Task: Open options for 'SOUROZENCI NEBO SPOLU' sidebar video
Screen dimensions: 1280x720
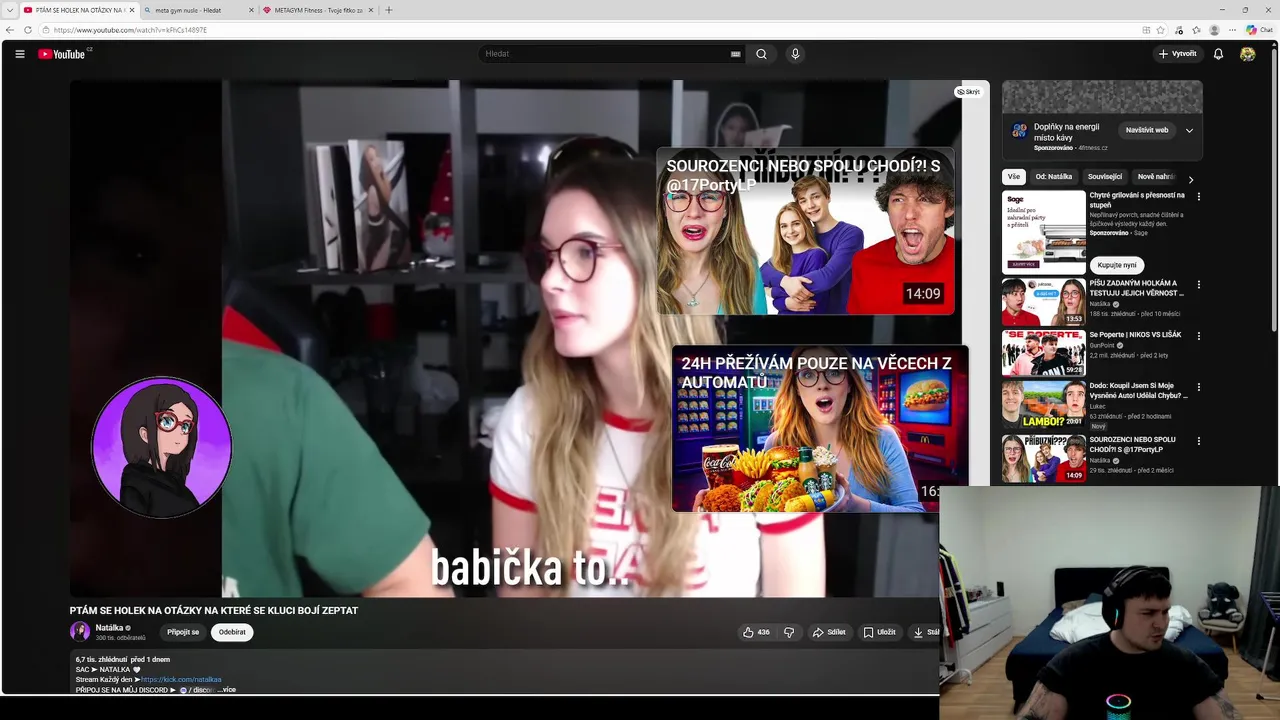Action: 1199,441
